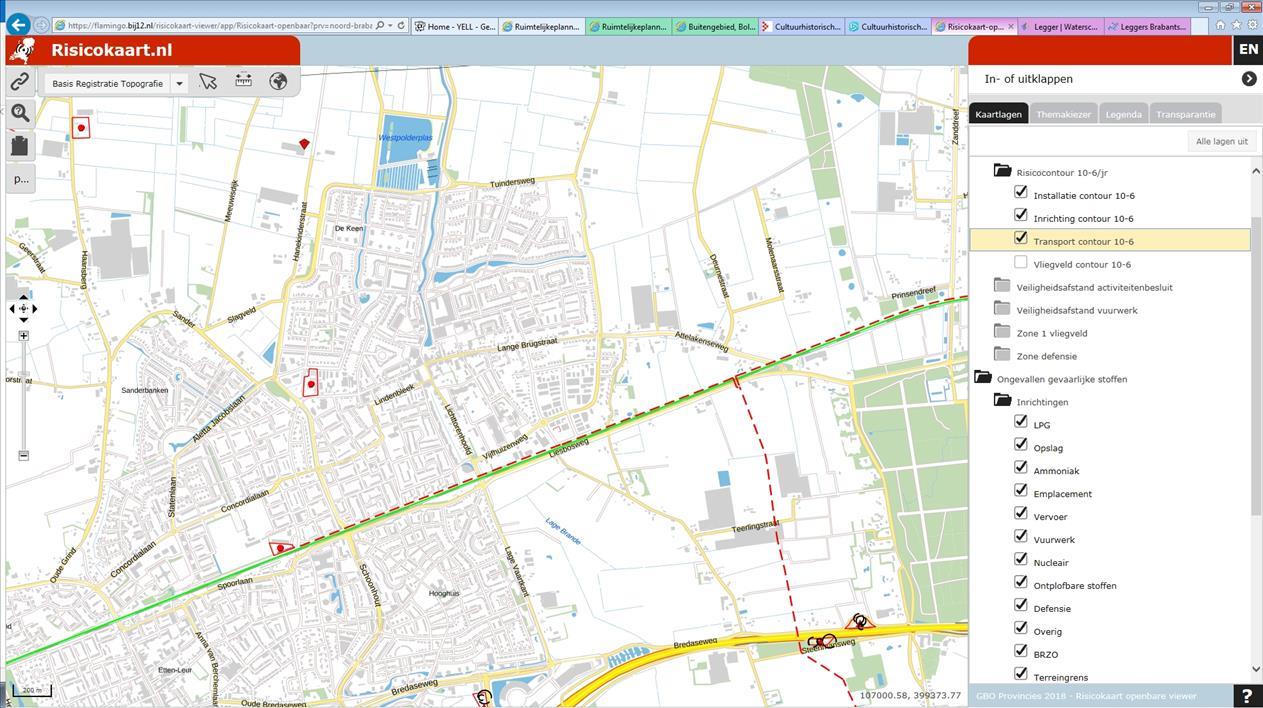Open the magnifier search tool

pos(20,113)
